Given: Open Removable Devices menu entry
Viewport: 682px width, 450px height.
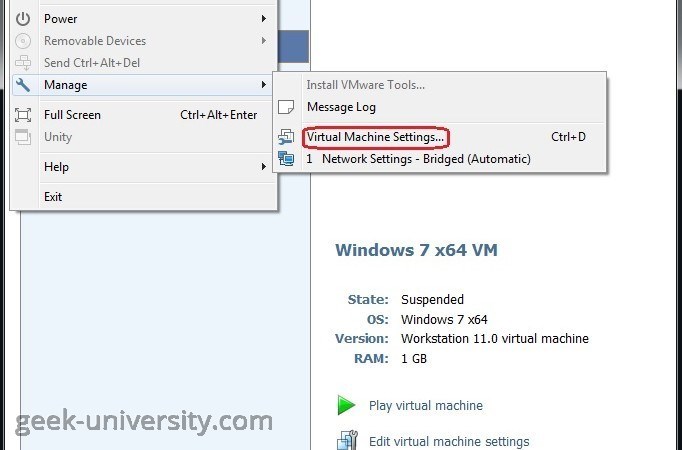Looking at the screenshot, I should coord(144,41).
